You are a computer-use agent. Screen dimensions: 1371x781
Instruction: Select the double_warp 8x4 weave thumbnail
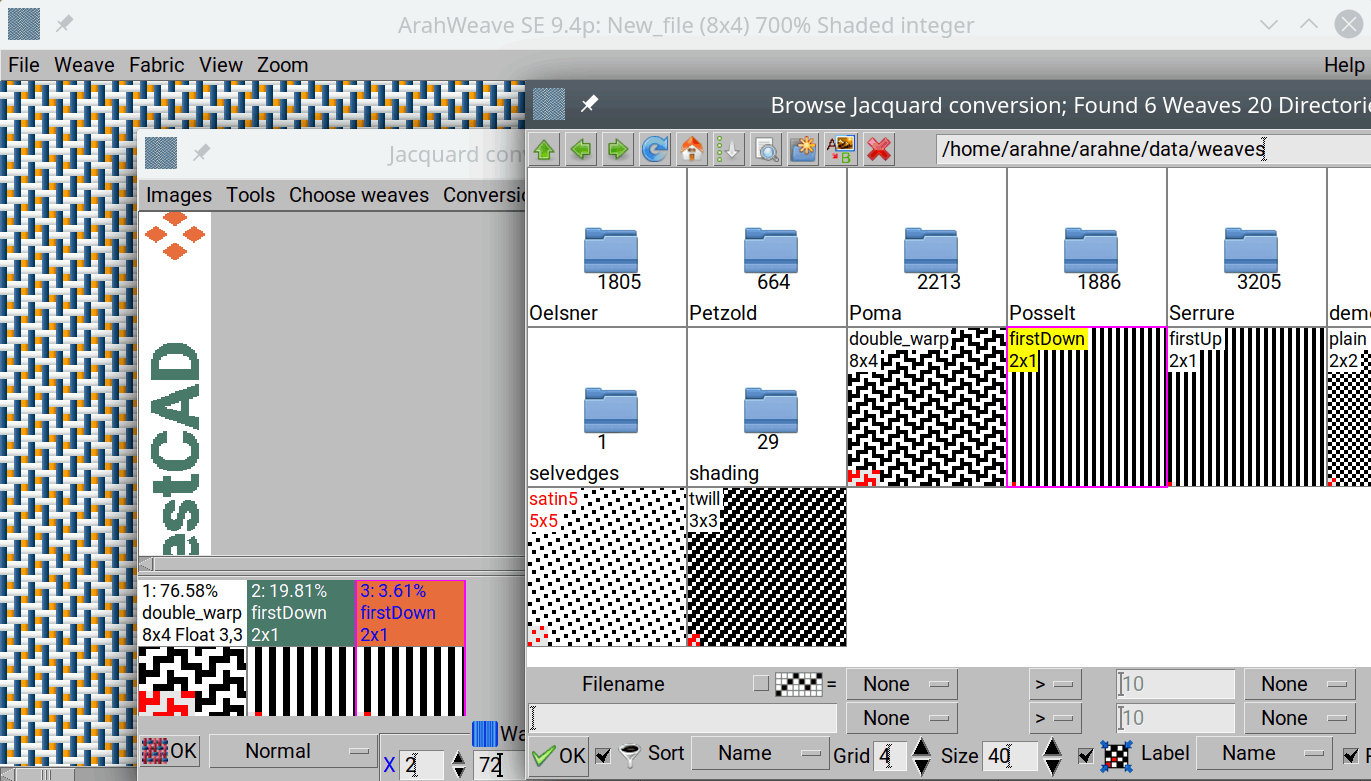tap(927, 407)
